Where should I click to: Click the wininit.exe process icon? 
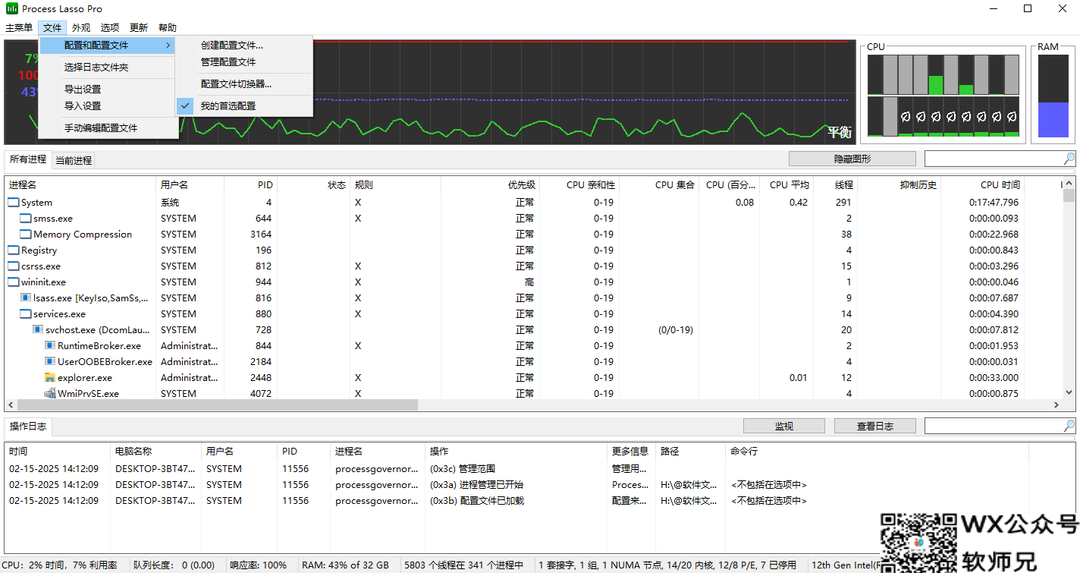13,282
